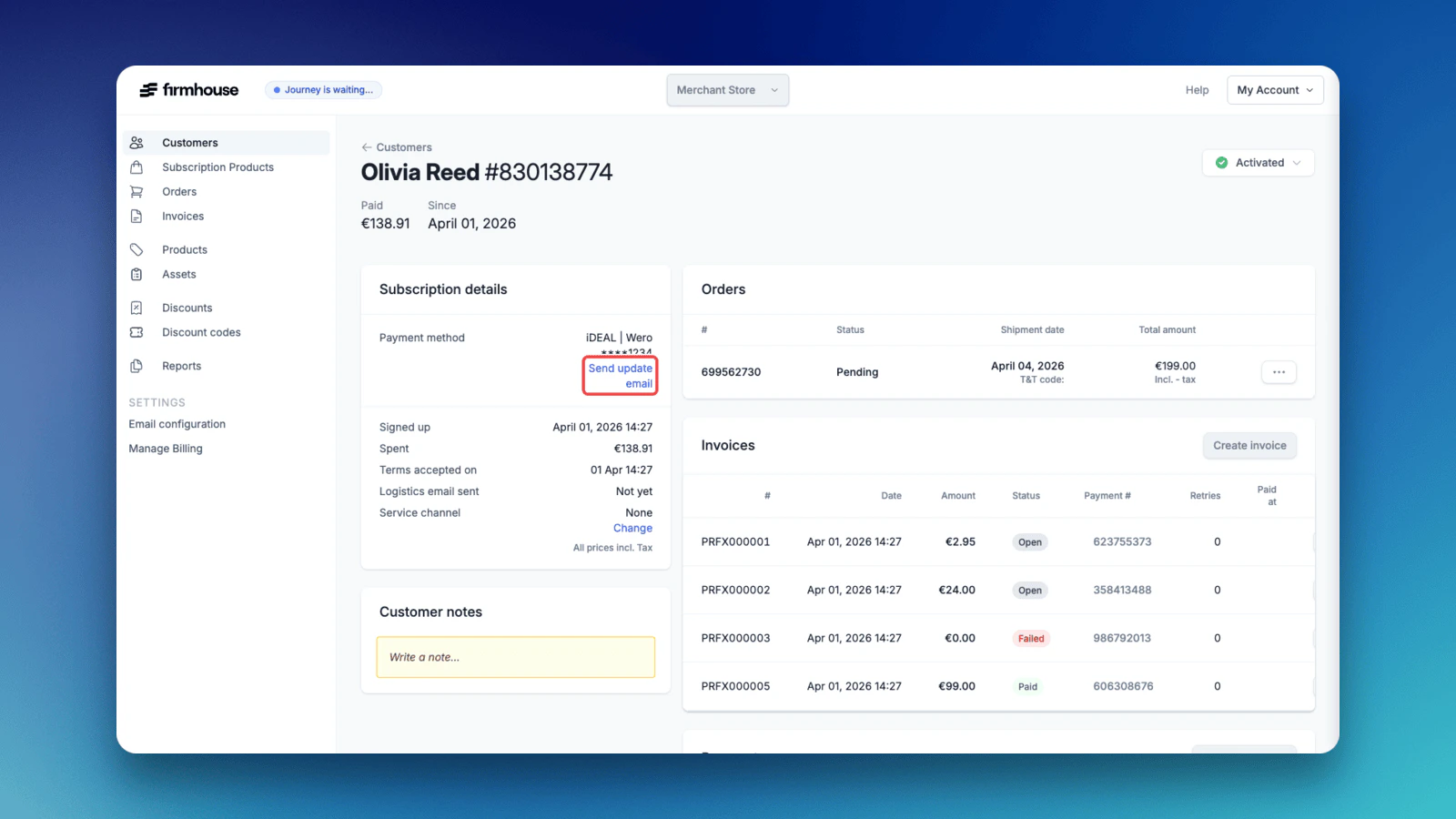Click Change next to Service channel
Screen dimensions: 1456x819
[x=632, y=528]
